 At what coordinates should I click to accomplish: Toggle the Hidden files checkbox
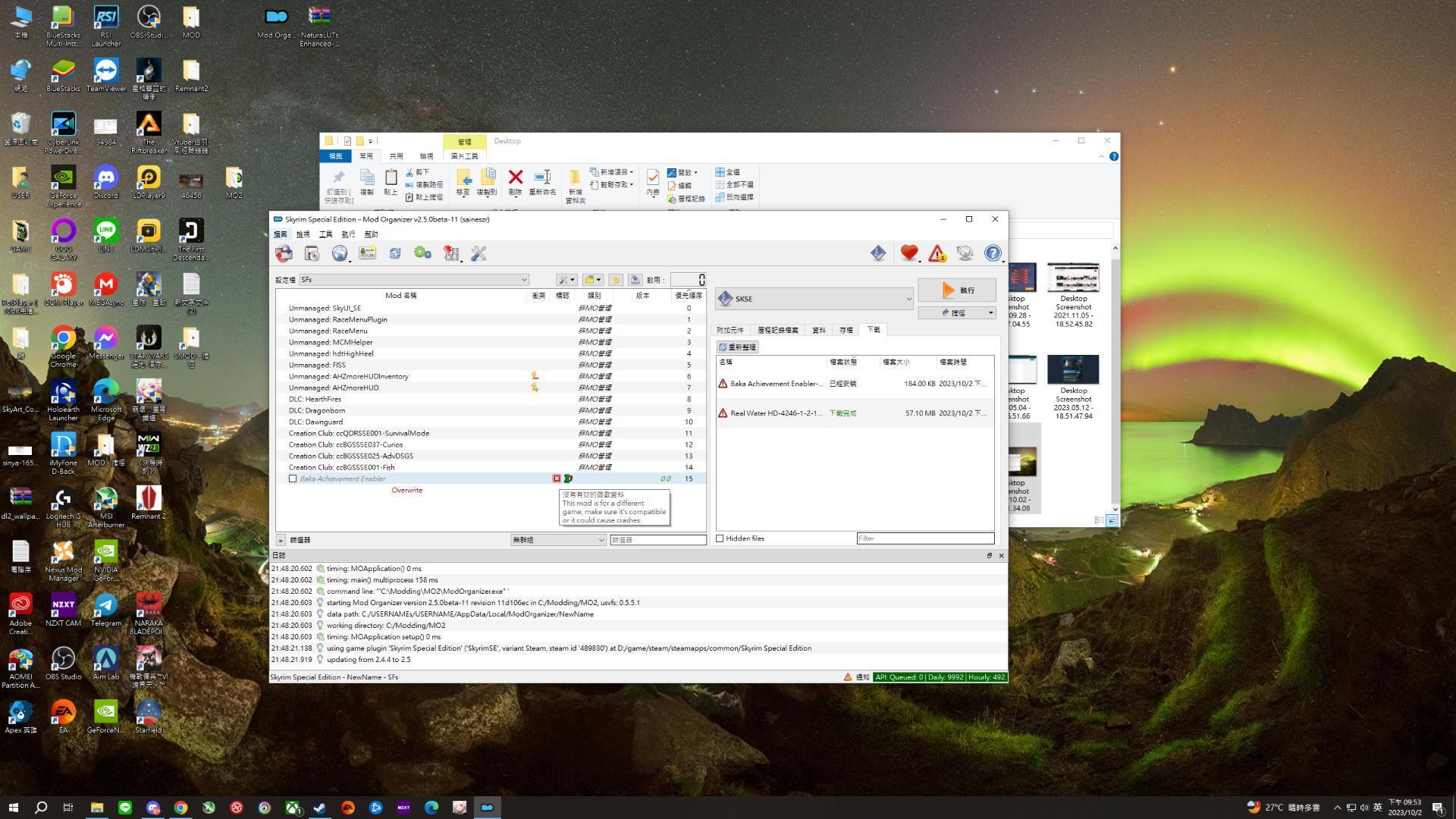pos(720,539)
